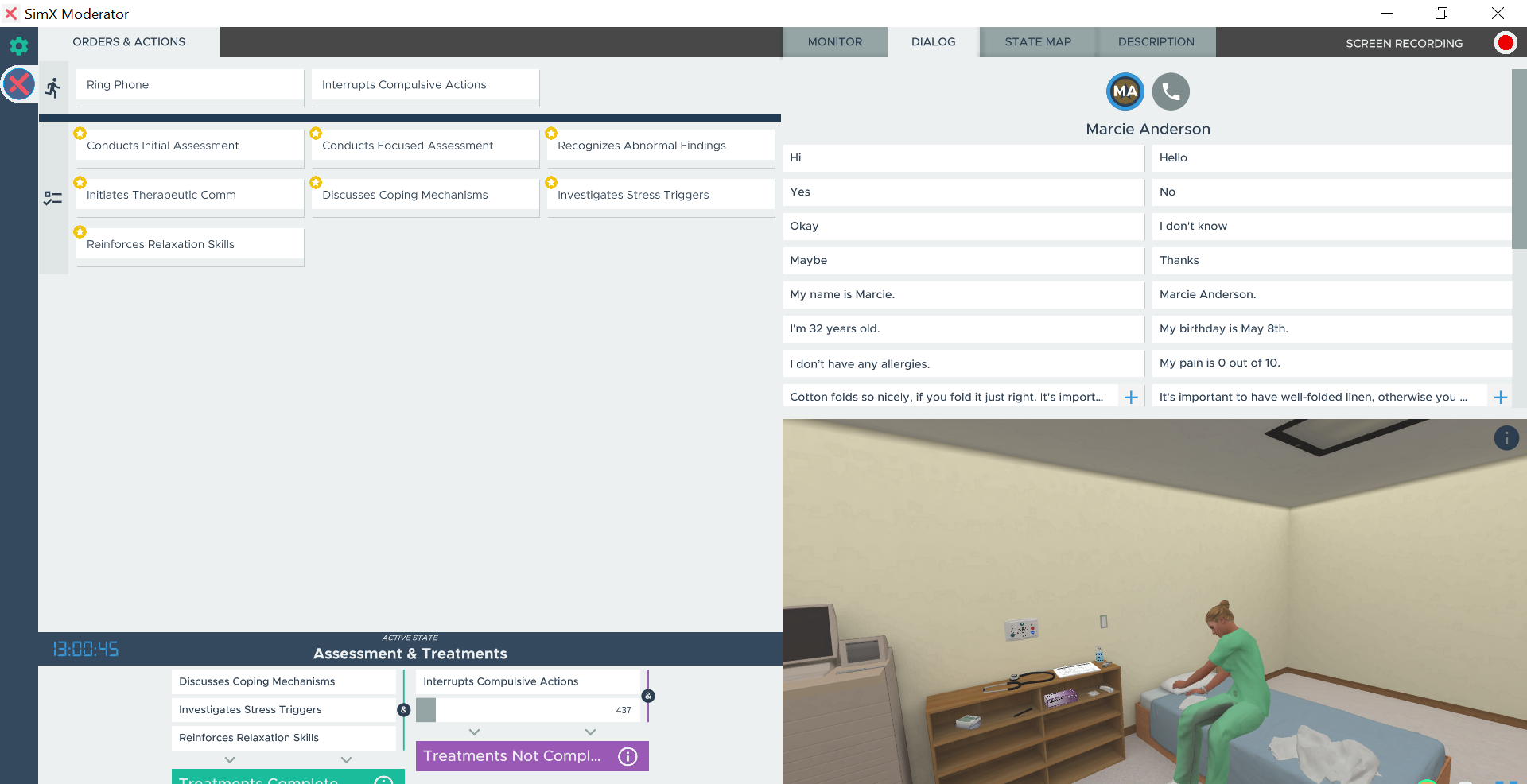The width and height of the screenshot is (1527, 784).
Task: Toggle star on Conducts Initial Assessment
Action: [80, 134]
